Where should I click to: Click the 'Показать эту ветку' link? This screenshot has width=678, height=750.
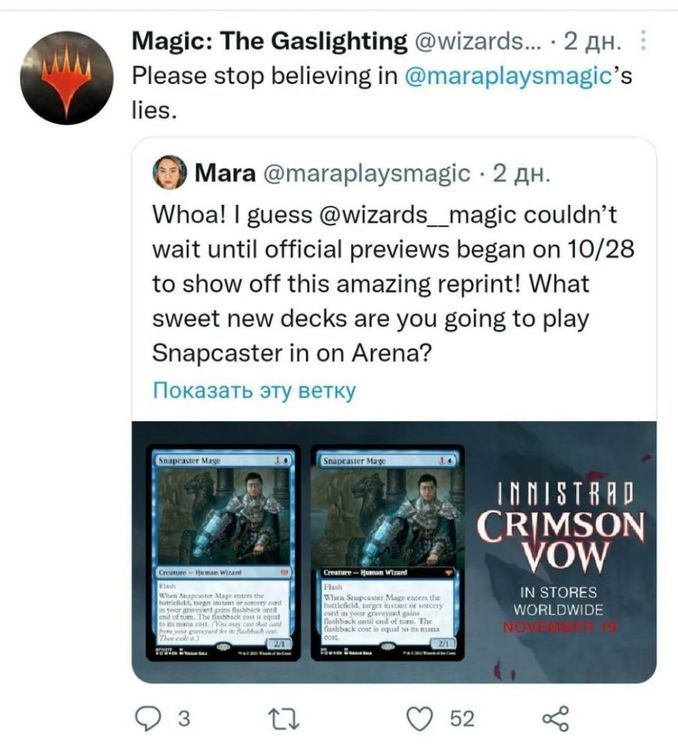[x=254, y=390]
